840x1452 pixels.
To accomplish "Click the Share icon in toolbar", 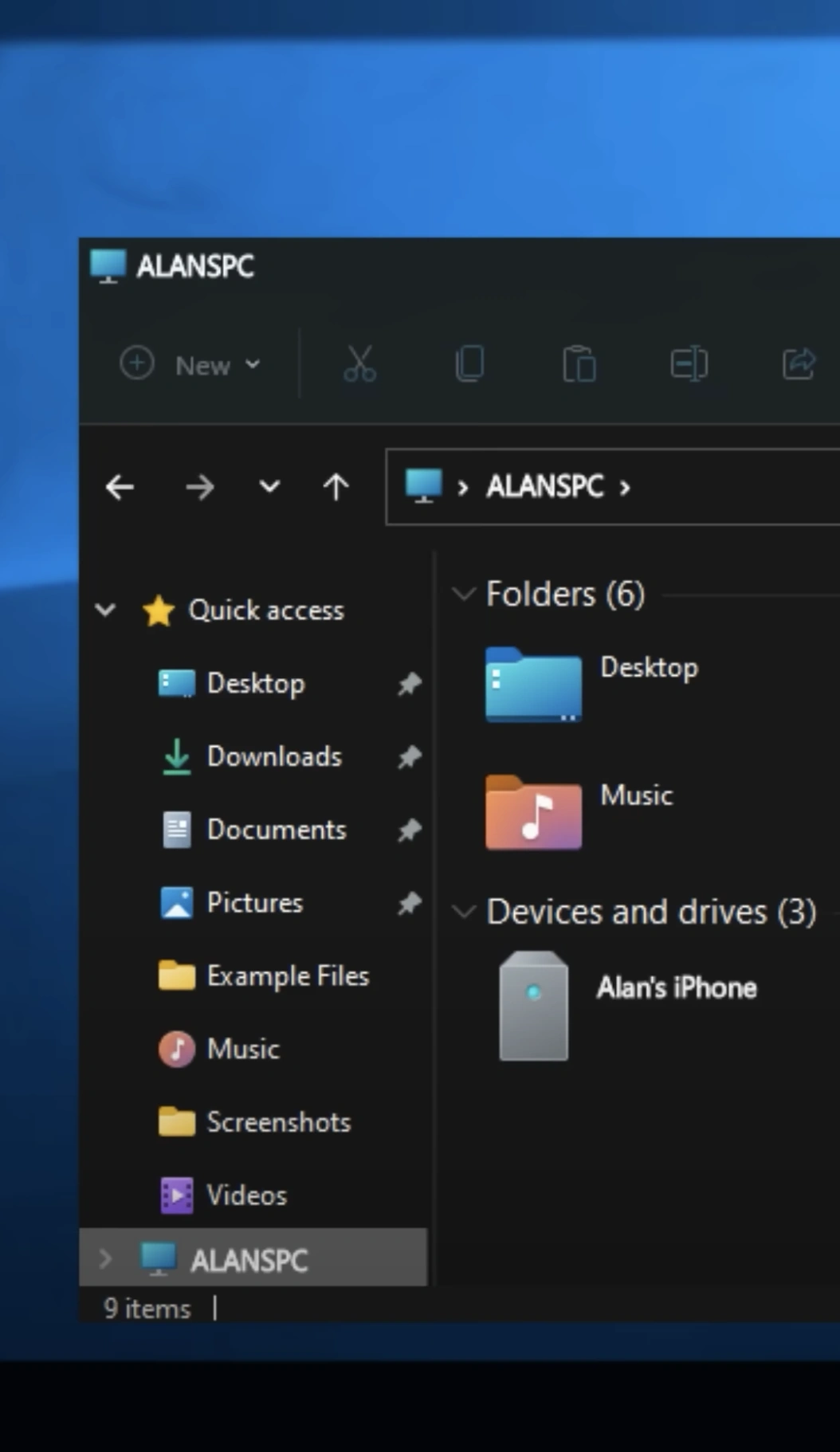I will coord(799,364).
